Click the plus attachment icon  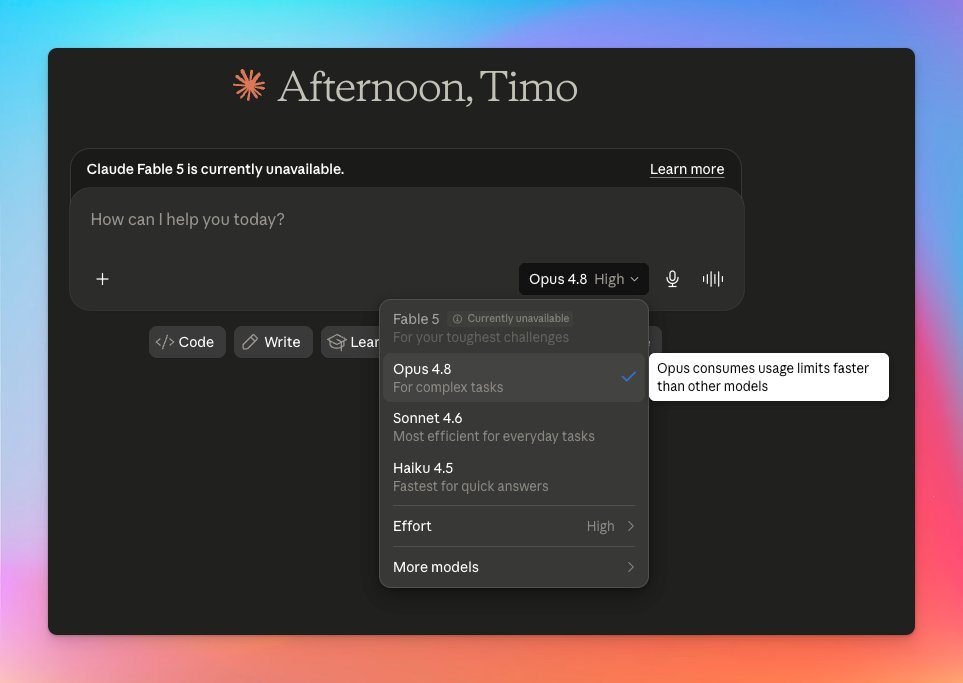[x=103, y=279]
